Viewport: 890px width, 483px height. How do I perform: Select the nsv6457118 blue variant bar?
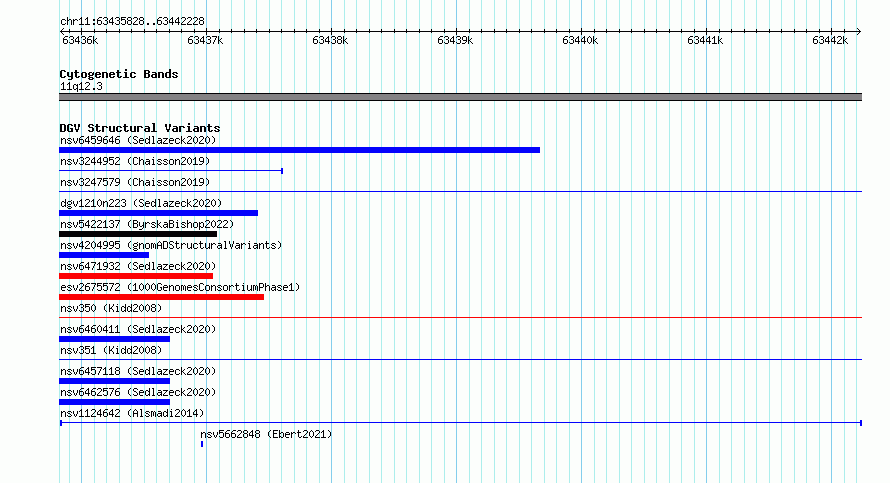pos(115,381)
